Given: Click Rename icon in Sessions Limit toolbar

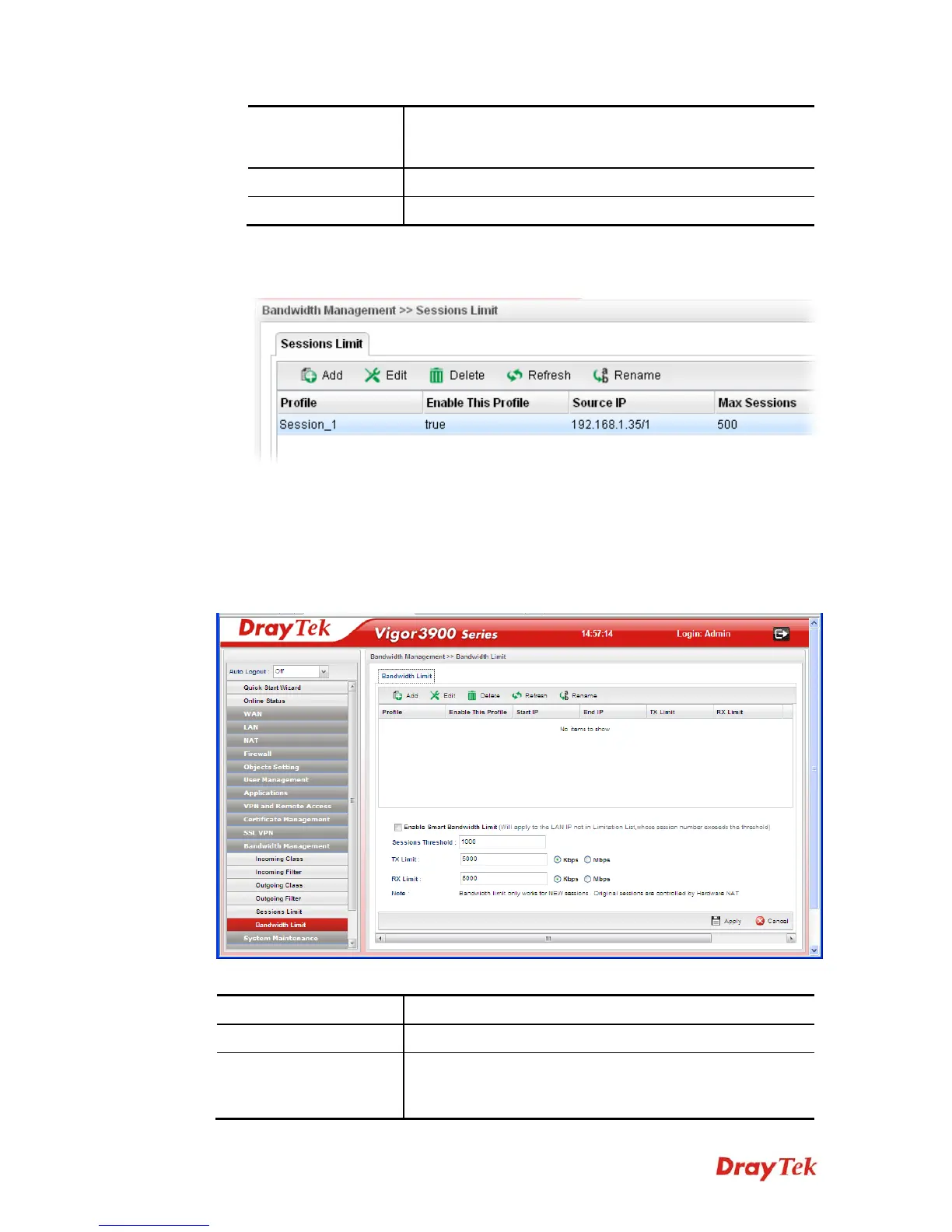Looking at the screenshot, I should point(600,375).
